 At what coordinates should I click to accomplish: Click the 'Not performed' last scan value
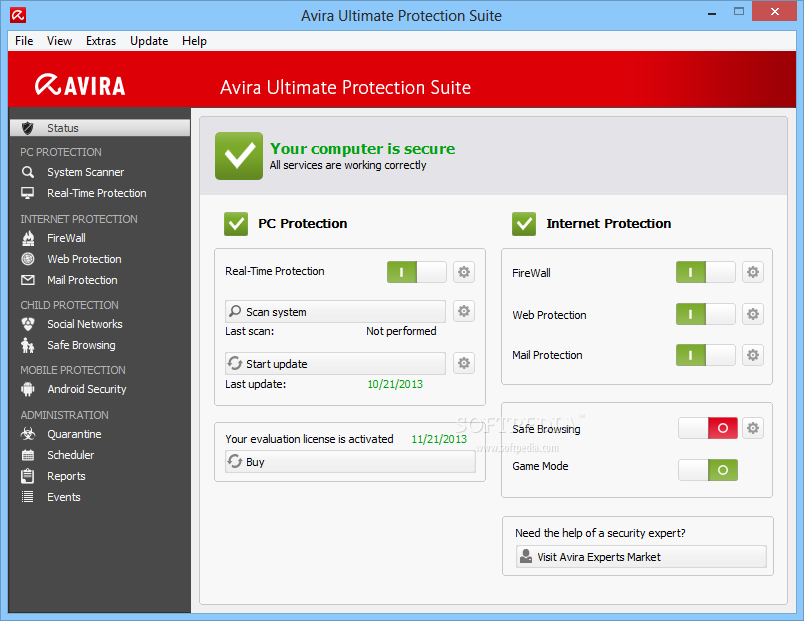tap(401, 331)
